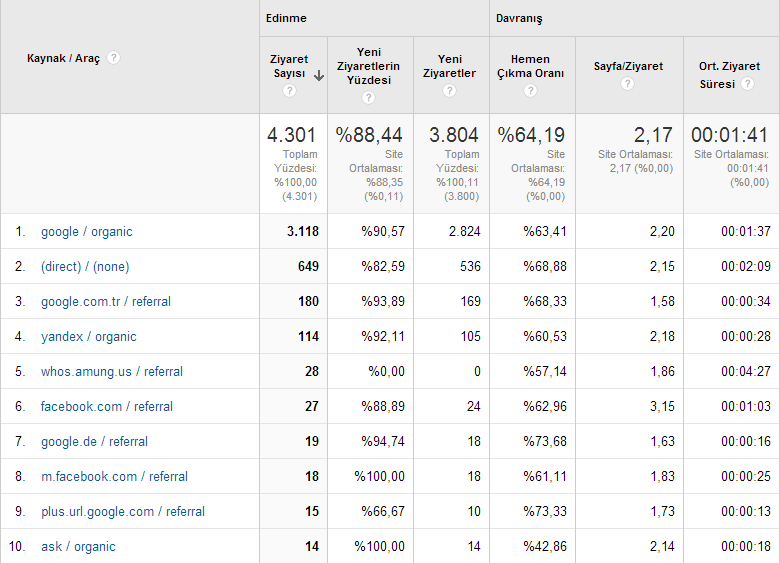Open the ask / organic source link

[78, 547]
